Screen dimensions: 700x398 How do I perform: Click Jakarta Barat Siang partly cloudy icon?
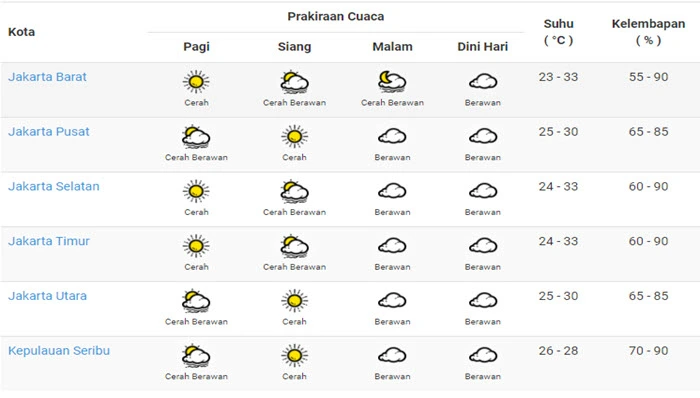[294, 82]
